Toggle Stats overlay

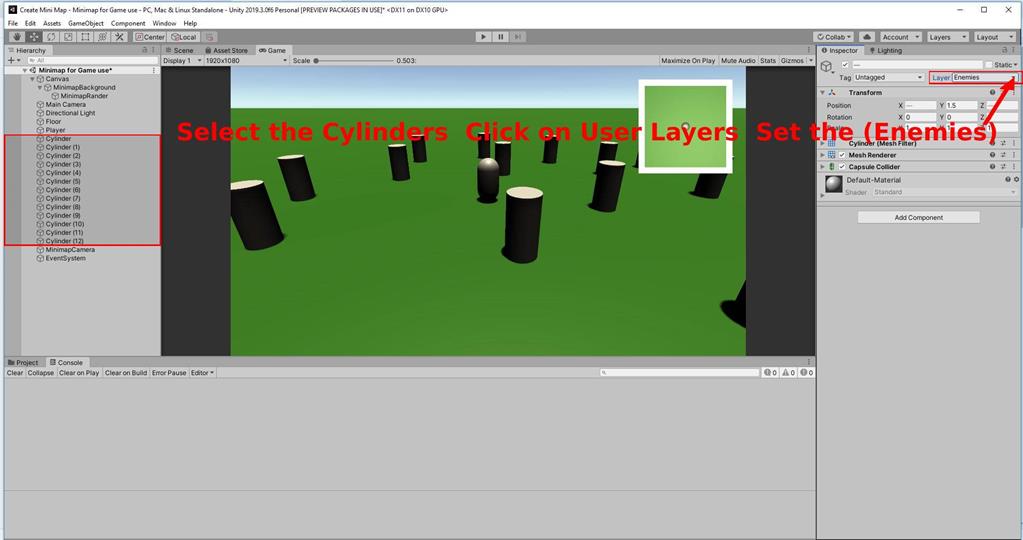(x=768, y=61)
